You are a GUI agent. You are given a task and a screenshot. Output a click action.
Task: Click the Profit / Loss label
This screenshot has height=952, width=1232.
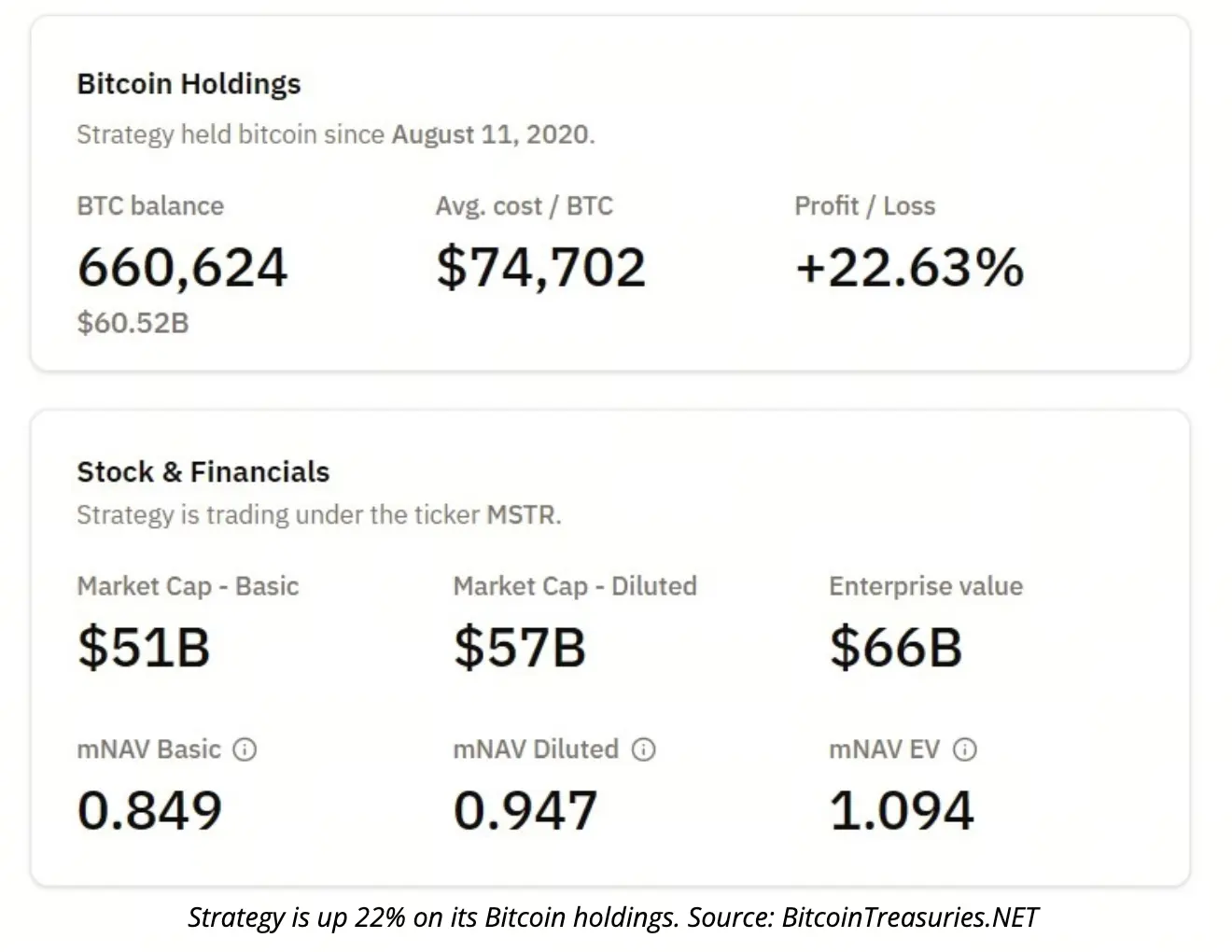(x=864, y=206)
